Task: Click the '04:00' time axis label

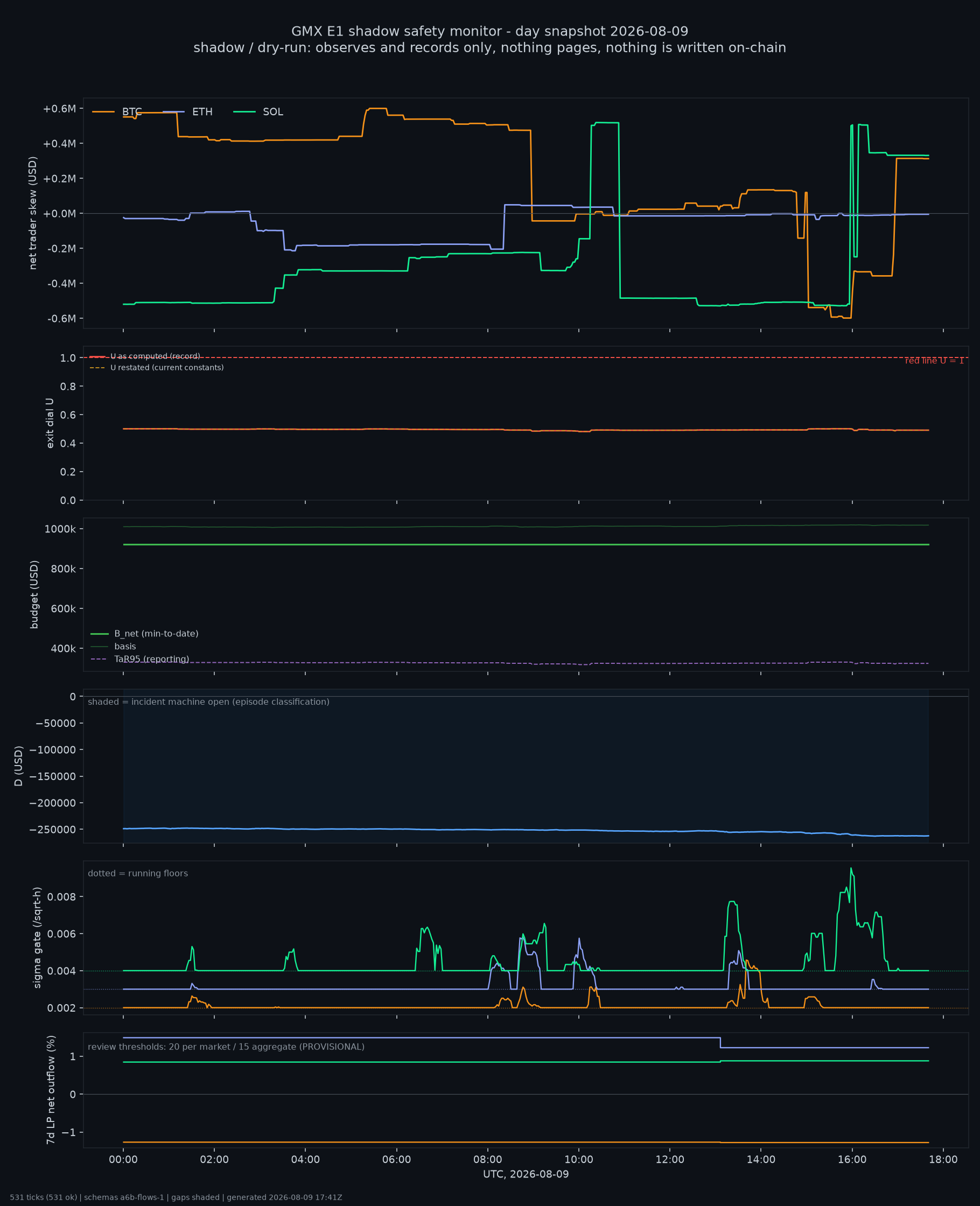Action: point(305,1159)
